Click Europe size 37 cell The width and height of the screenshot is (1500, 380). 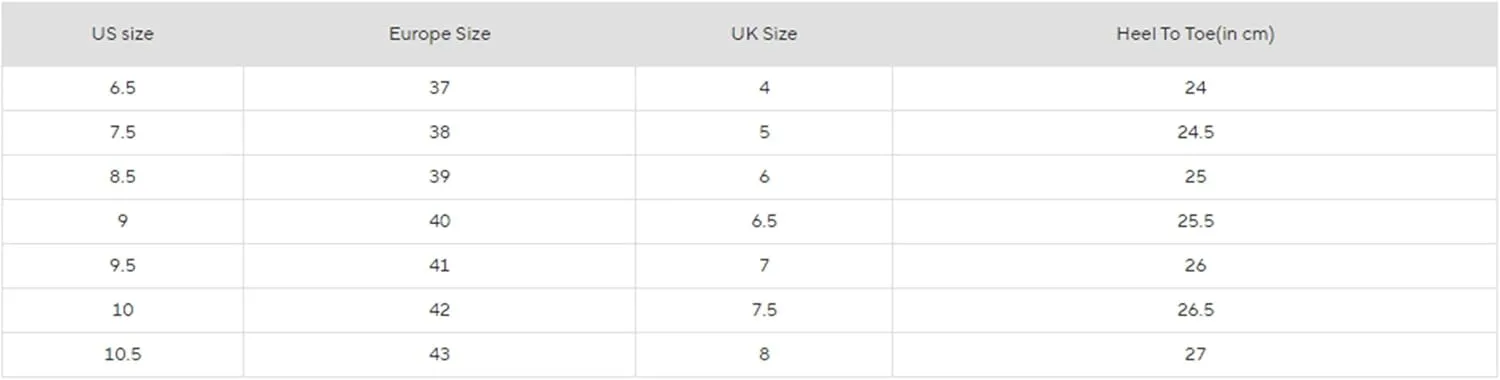tap(439, 88)
